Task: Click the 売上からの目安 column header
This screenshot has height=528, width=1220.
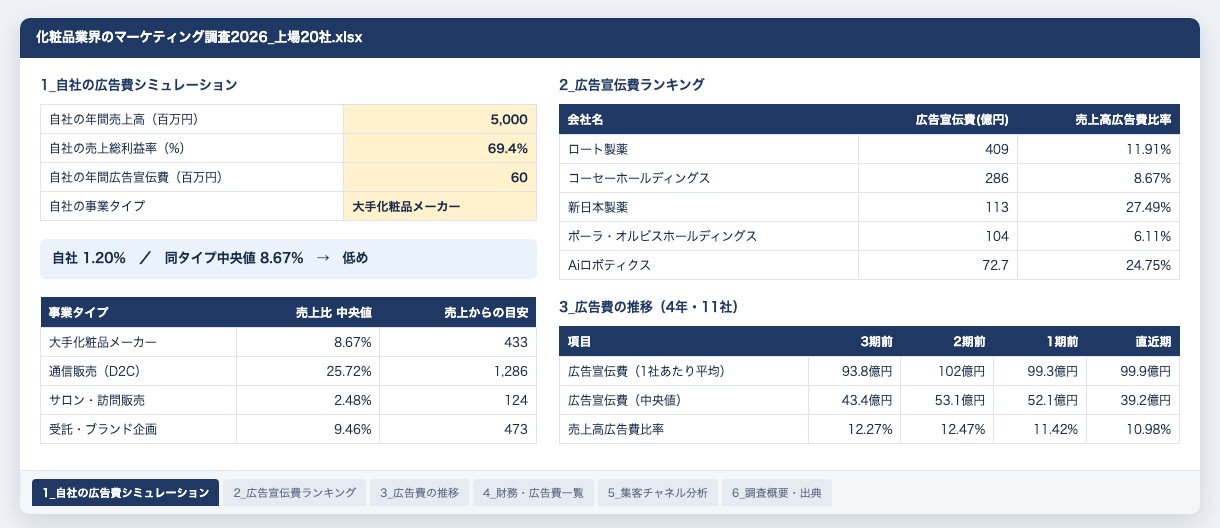Action: click(459, 312)
